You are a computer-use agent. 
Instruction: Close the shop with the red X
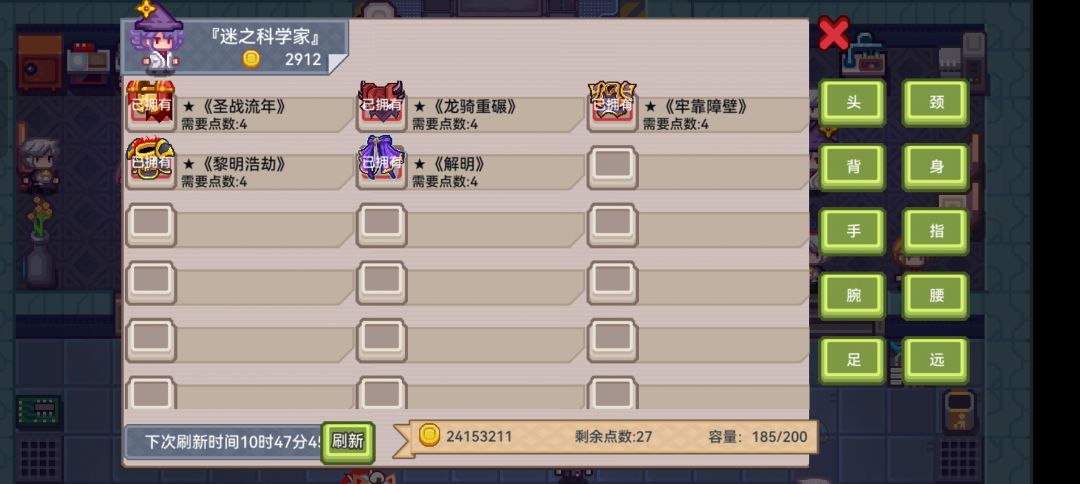pos(833,34)
